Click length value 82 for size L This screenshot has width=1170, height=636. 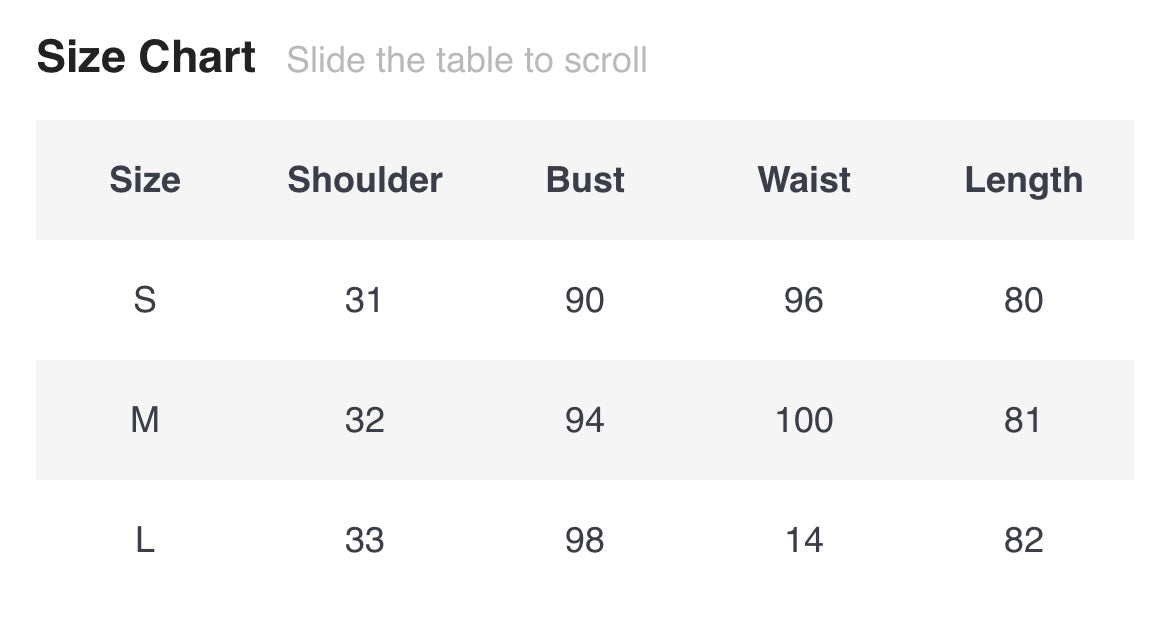pos(1023,540)
